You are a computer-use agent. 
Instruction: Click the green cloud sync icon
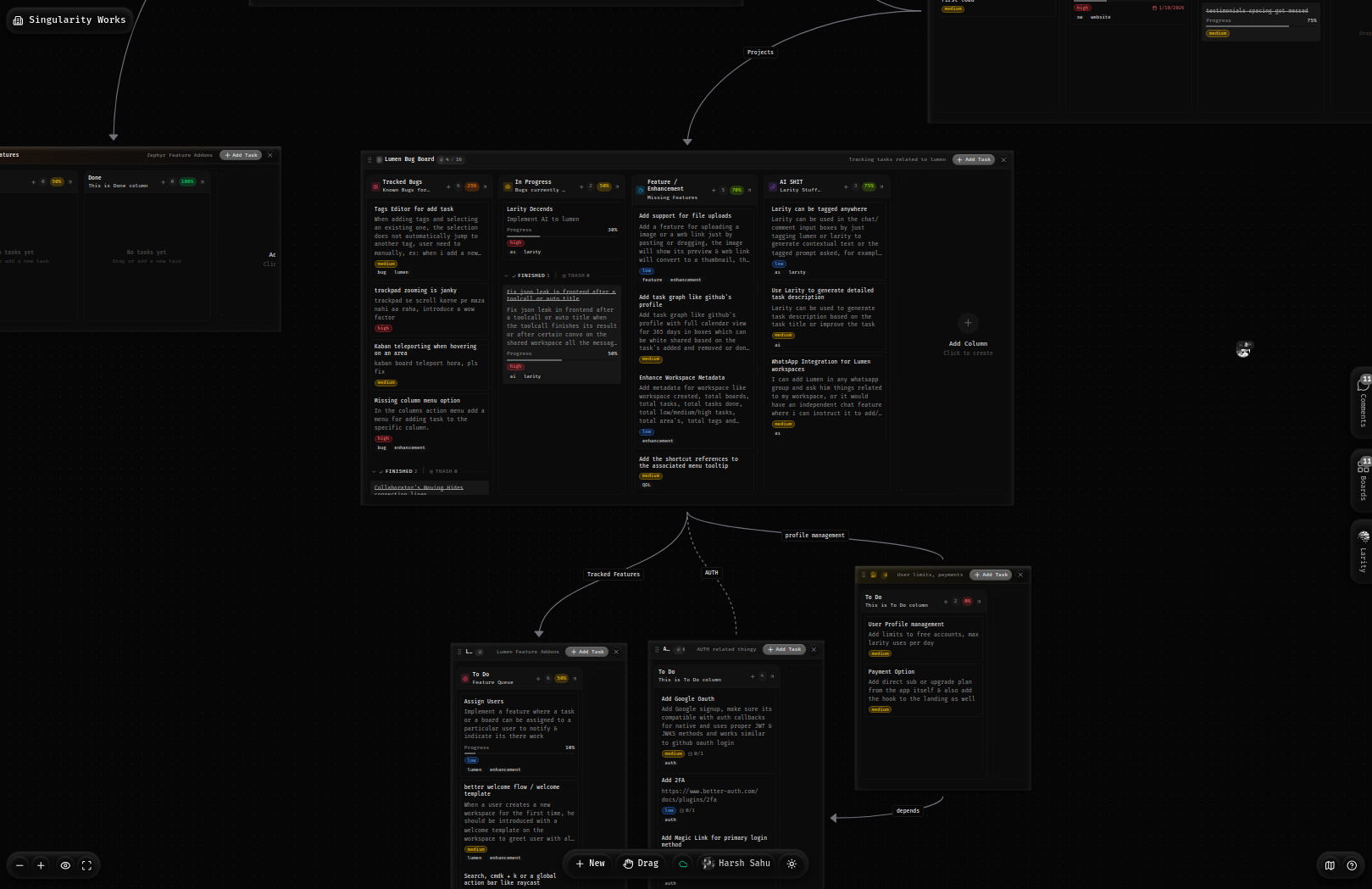tap(683, 864)
